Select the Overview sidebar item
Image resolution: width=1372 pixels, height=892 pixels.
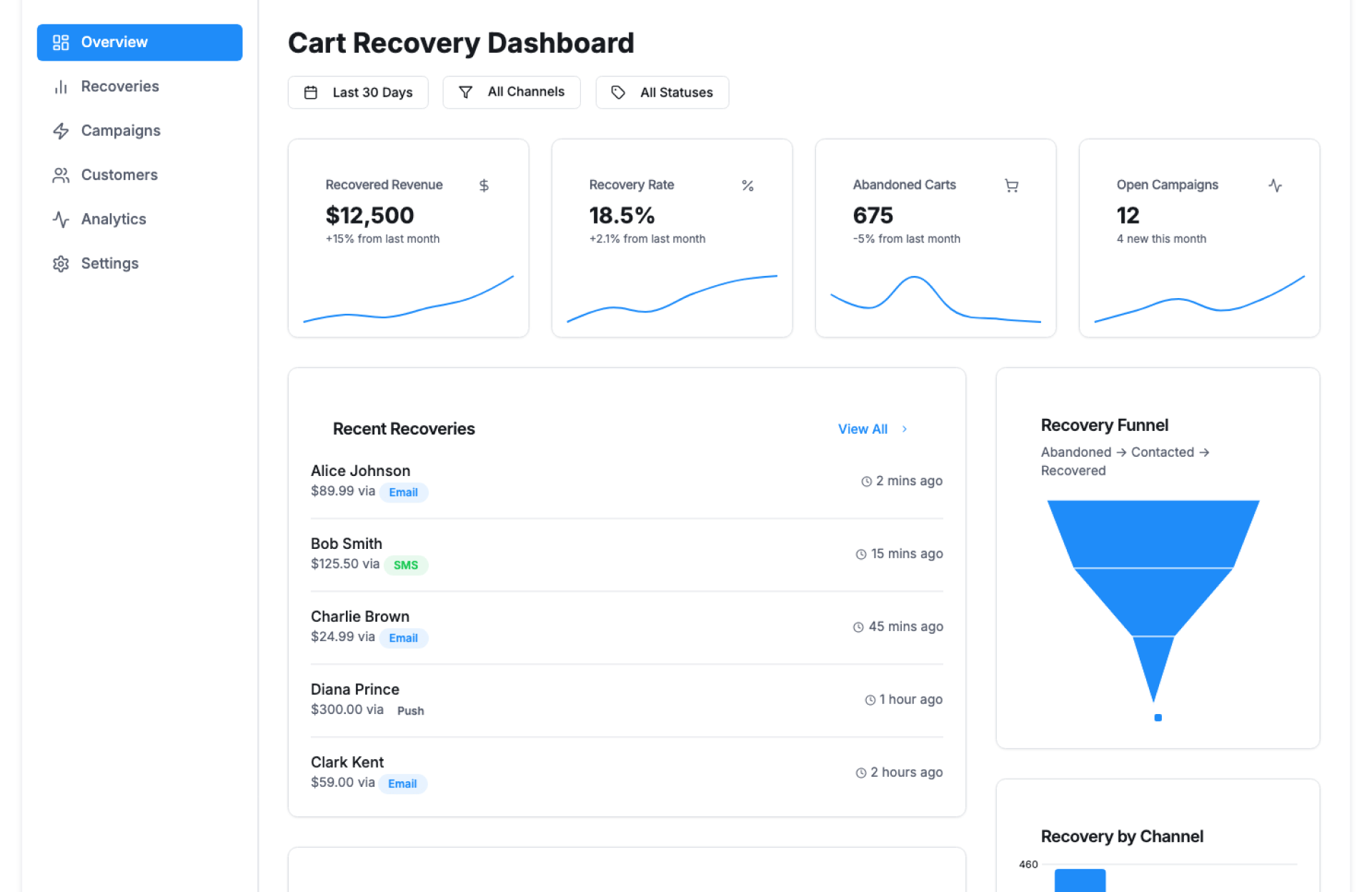(139, 42)
